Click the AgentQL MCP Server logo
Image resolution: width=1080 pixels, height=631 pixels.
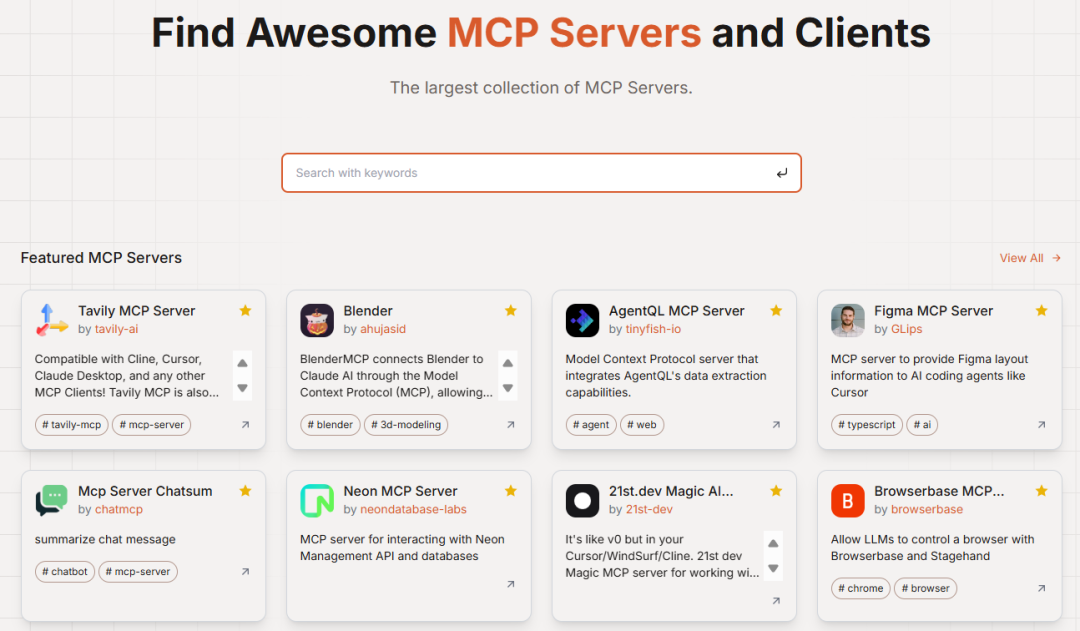tap(582, 320)
